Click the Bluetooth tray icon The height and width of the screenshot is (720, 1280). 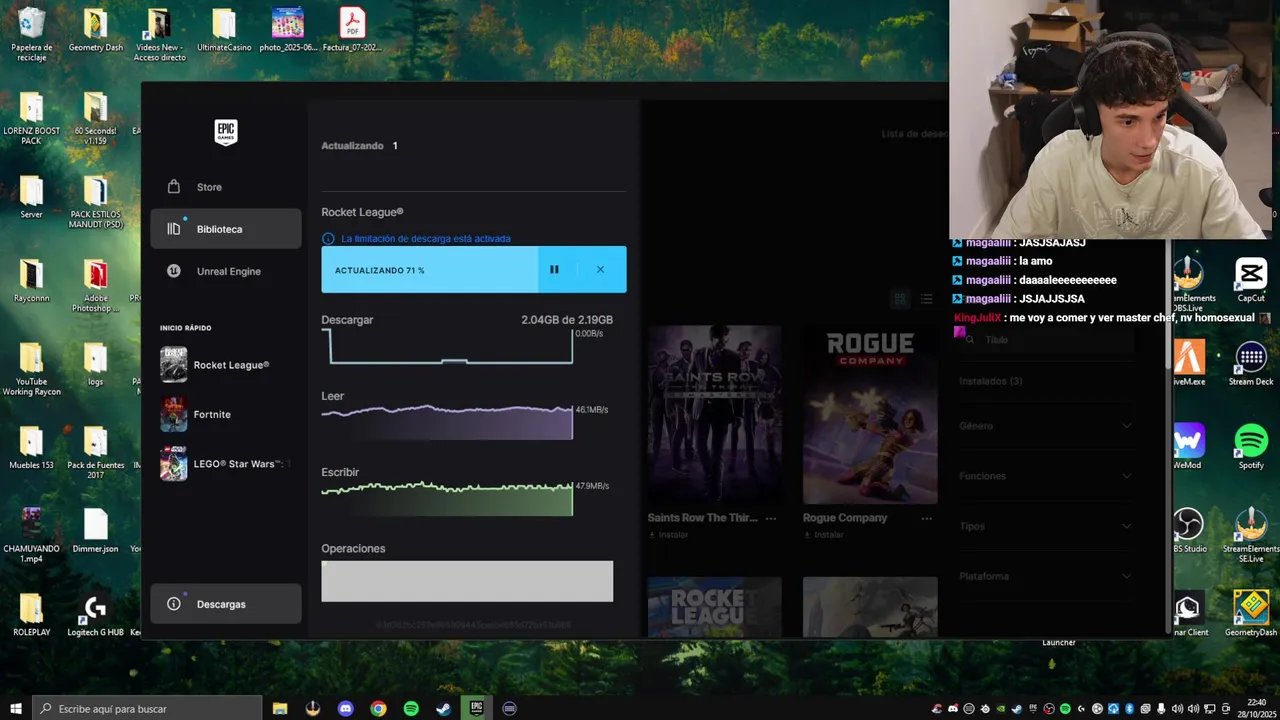(1129, 708)
